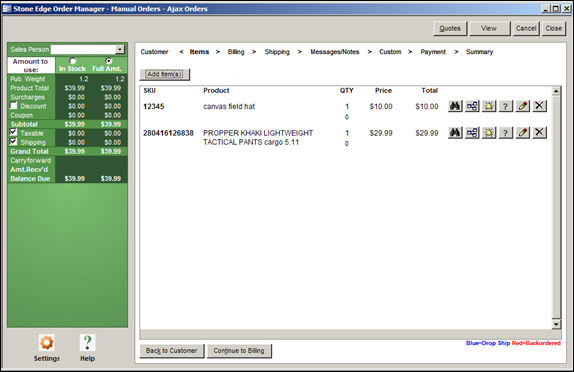Image resolution: width=574 pixels, height=372 pixels.
Task: Click the Amt.Recv'd label
Action: [x=29, y=170]
